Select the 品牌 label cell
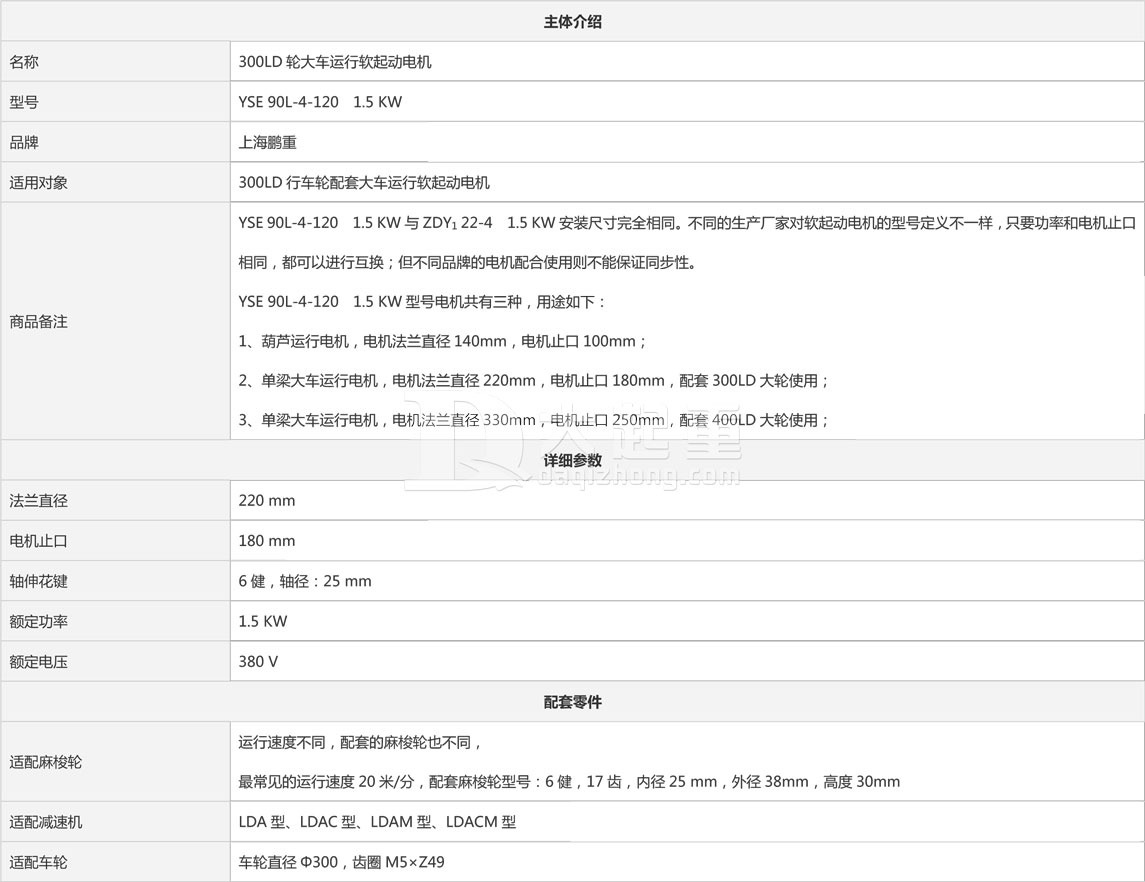1145x882 pixels. 115,142
